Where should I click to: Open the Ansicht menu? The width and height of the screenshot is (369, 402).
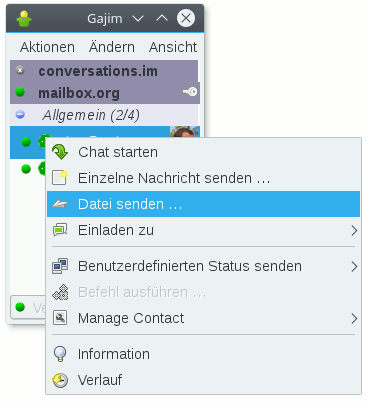point(173,47)
